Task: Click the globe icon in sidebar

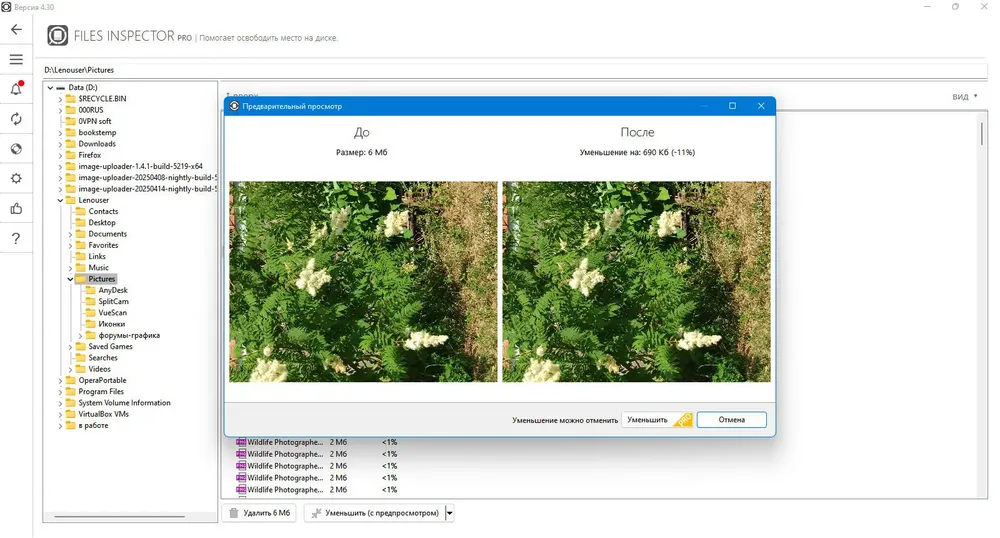Action: [16, 149]
